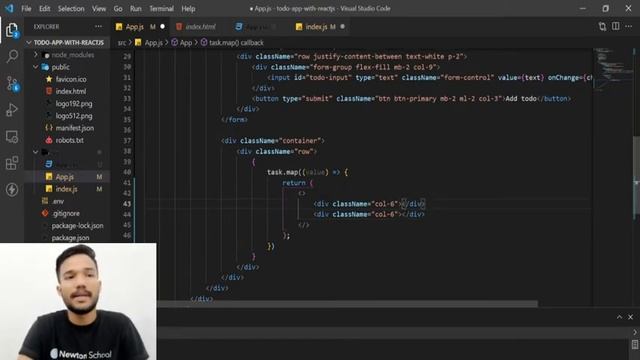Close the bottom panel
The width and height of the screenshot is (640, 360).
coord(631,317)
